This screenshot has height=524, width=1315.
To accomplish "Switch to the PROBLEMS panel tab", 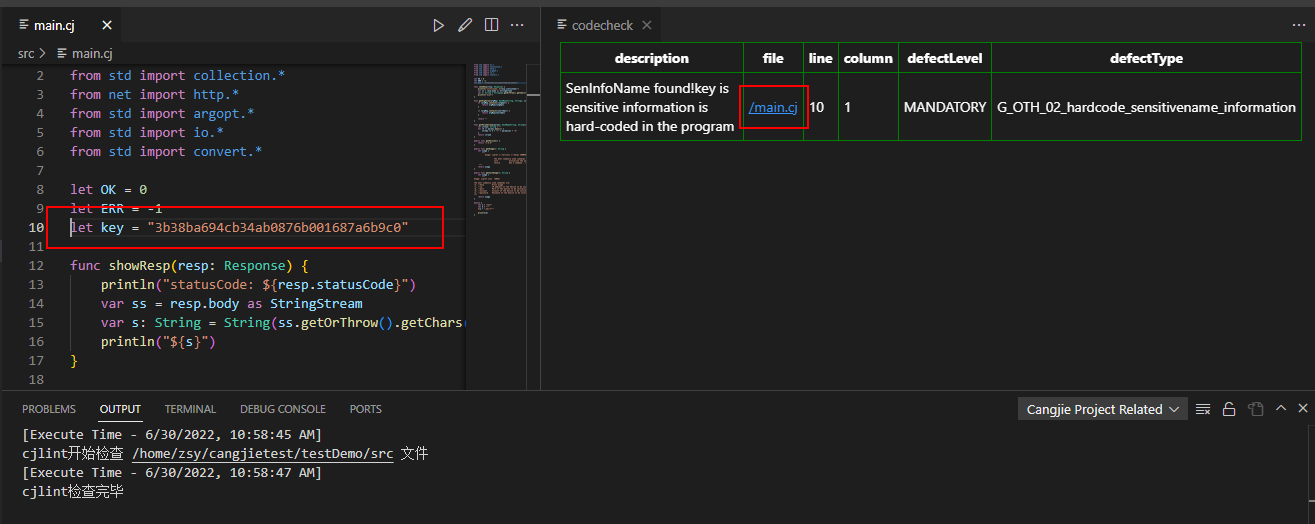I will pos(49,409).
